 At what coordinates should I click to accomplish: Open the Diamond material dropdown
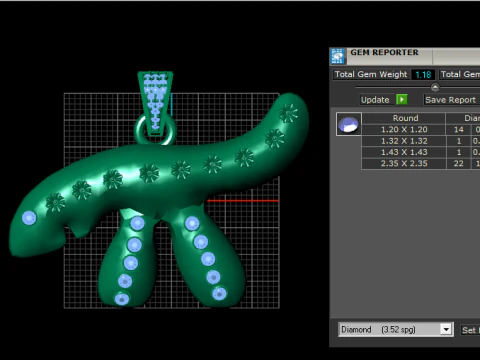(446, 330)
